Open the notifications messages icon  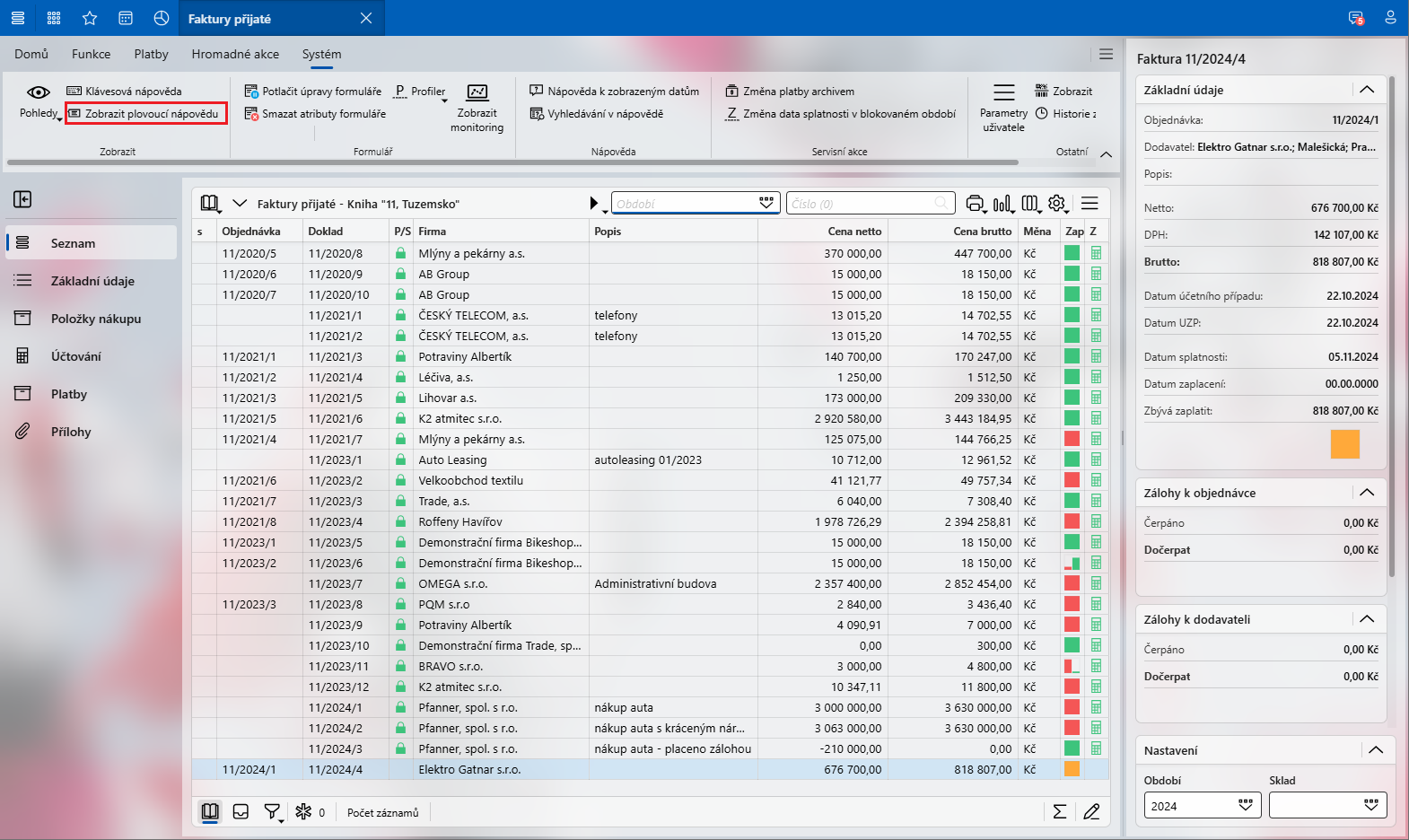pyautogui.click(x=1356, y=18)
